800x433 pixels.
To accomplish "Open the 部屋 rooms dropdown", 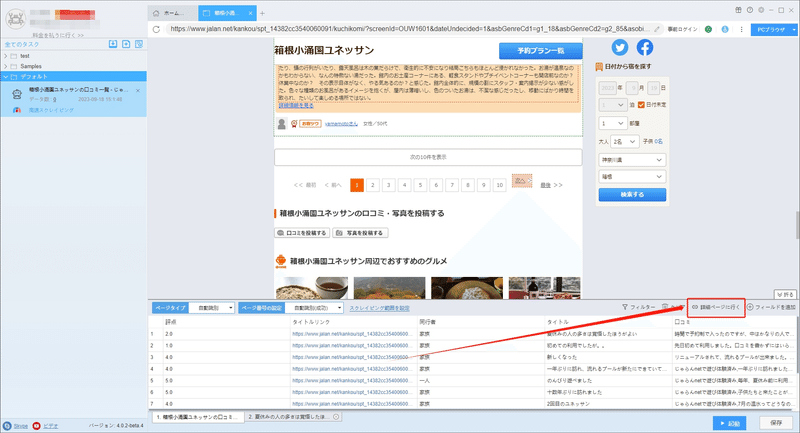I will [612, 123].
